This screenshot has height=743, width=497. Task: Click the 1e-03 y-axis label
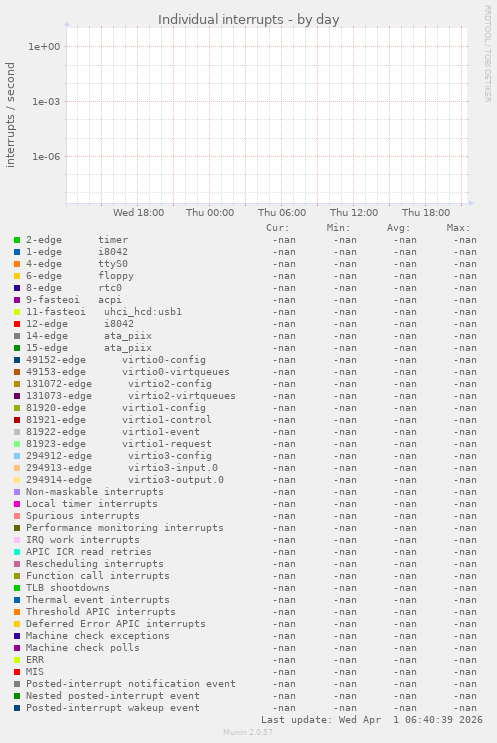[x=46, y=101]
